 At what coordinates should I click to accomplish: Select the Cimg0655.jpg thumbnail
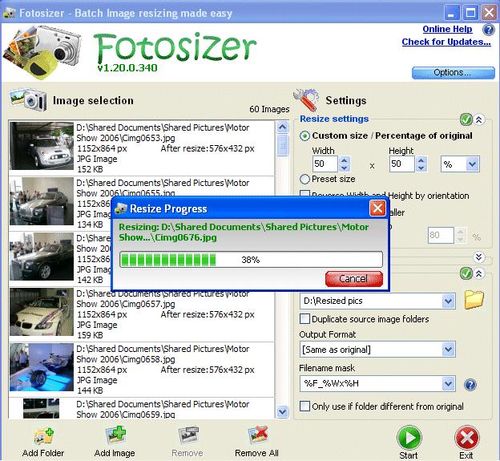pos(42,201)
